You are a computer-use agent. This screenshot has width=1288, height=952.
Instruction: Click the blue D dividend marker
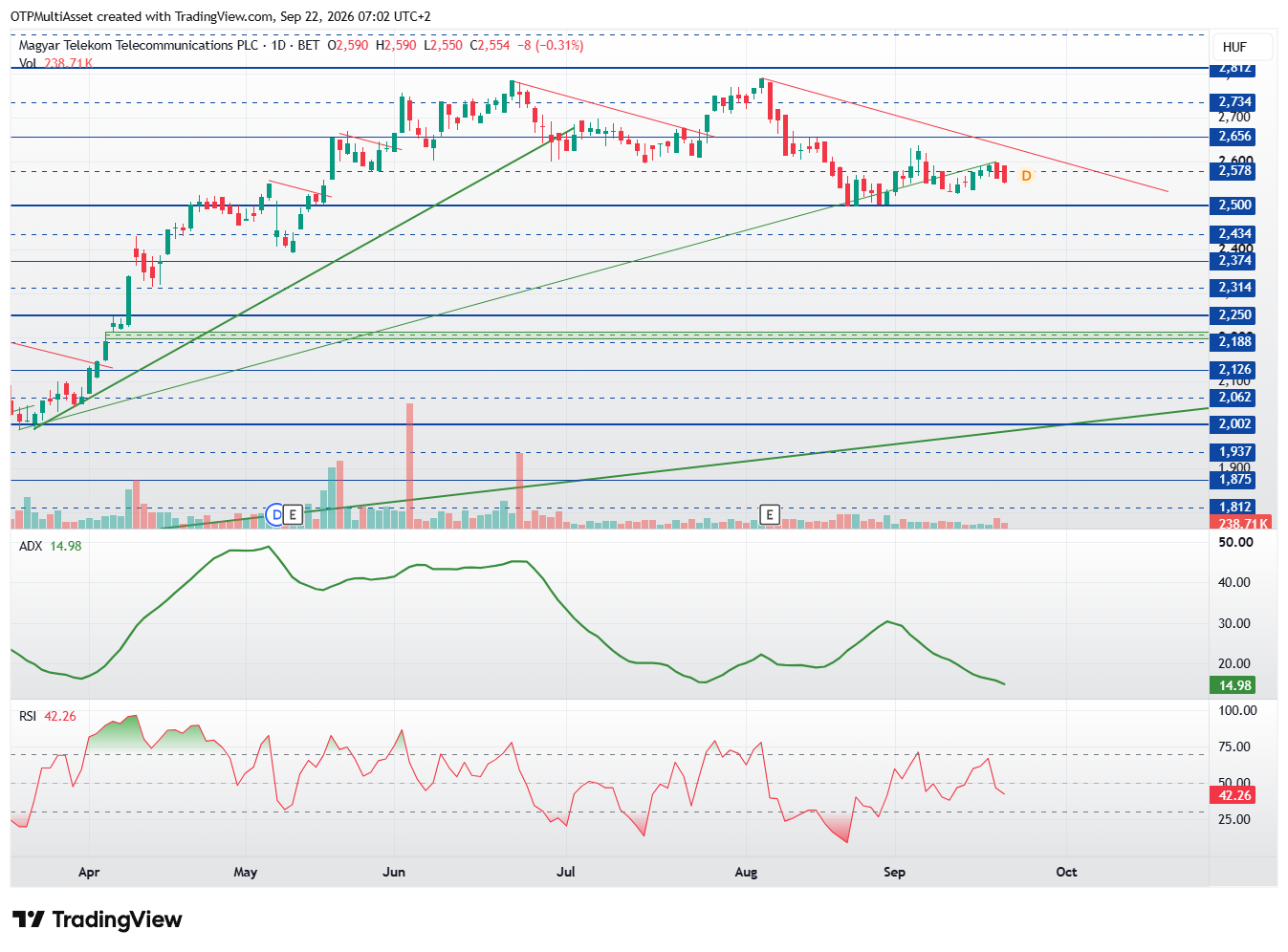(276, 515)
